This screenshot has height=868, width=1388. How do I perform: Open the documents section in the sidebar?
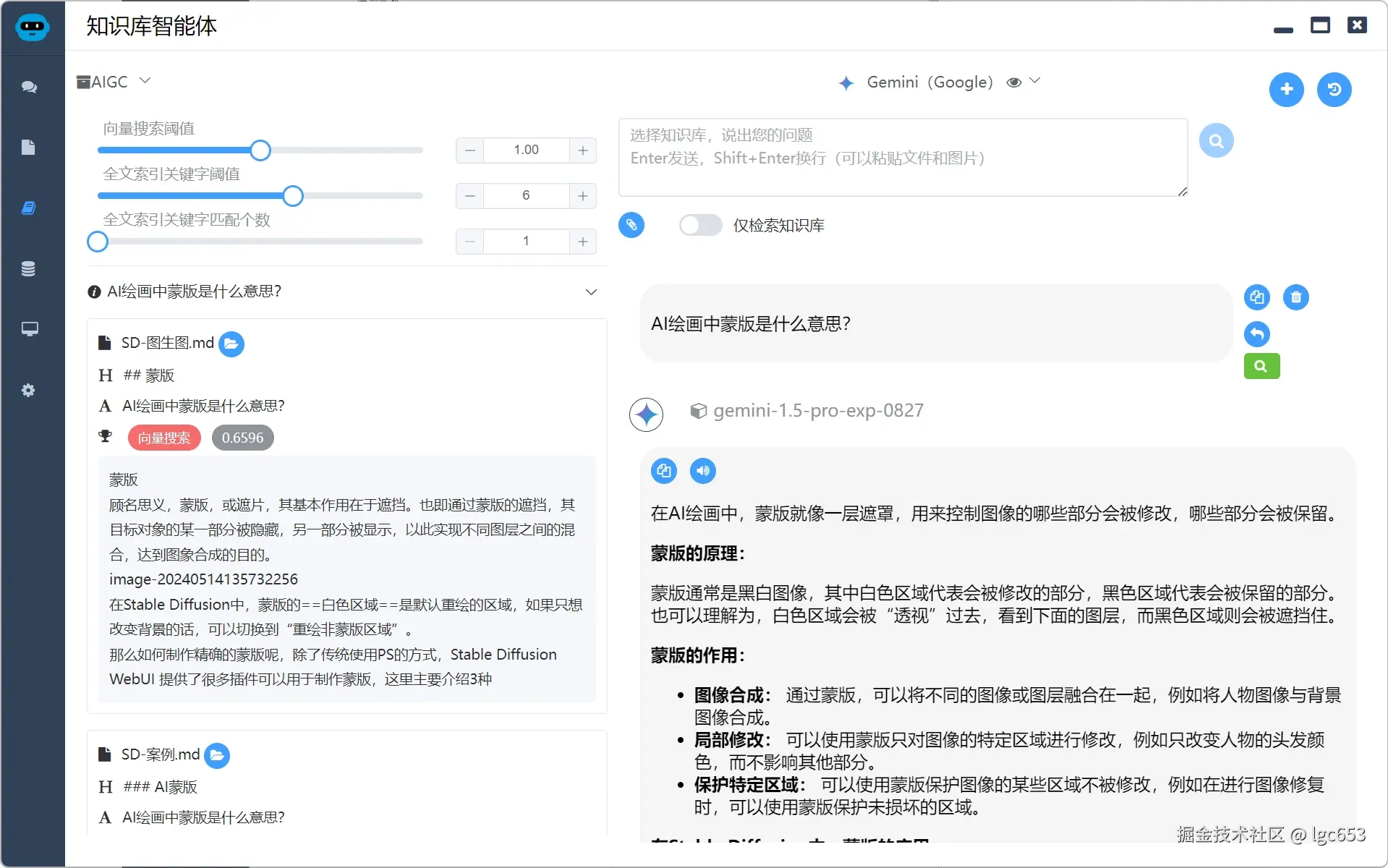[x=30, y=148]
